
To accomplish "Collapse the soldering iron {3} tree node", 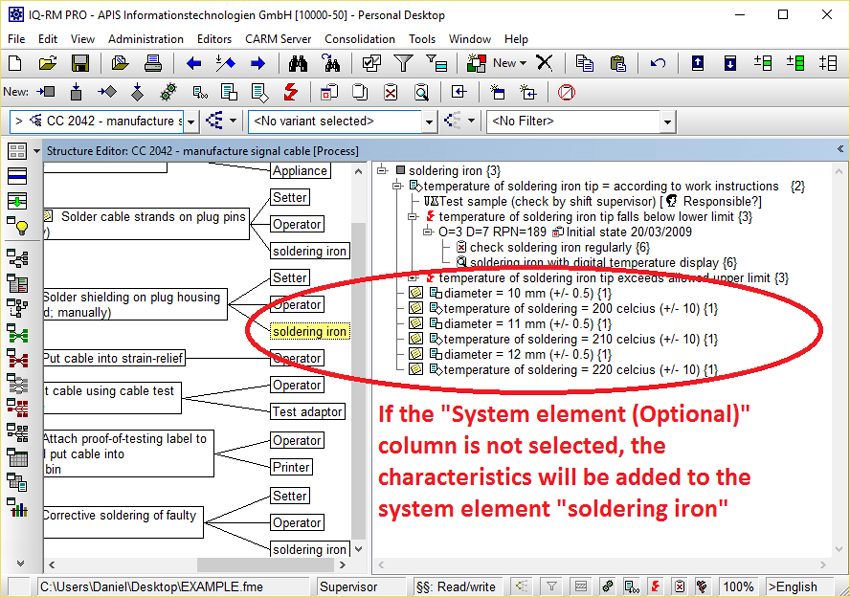I will coord(382,170).
